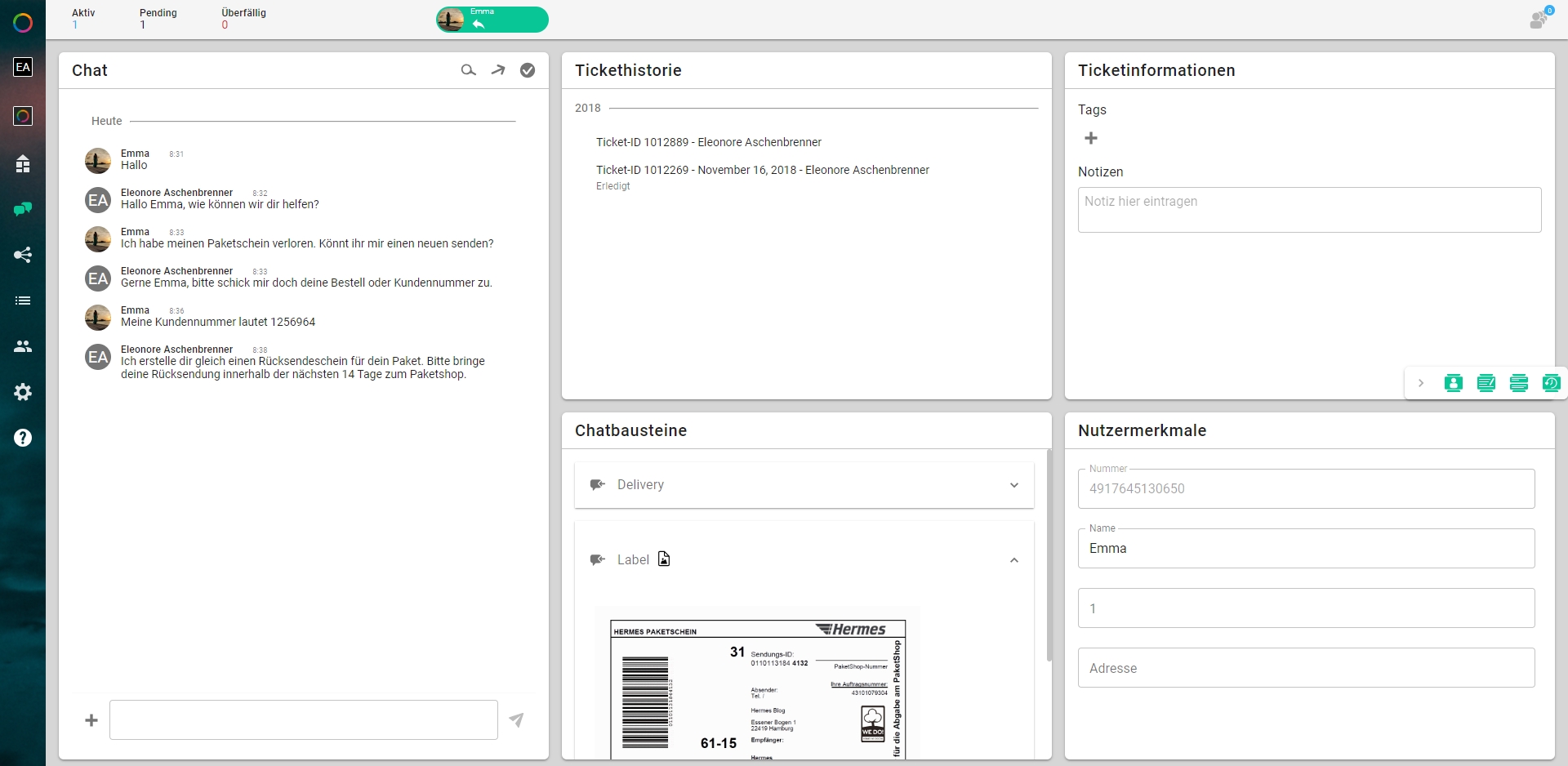This screenshot has height=766, width=1568.
Task: Click the EA avatar on the 8:38 message
Action: click(98, 357)
